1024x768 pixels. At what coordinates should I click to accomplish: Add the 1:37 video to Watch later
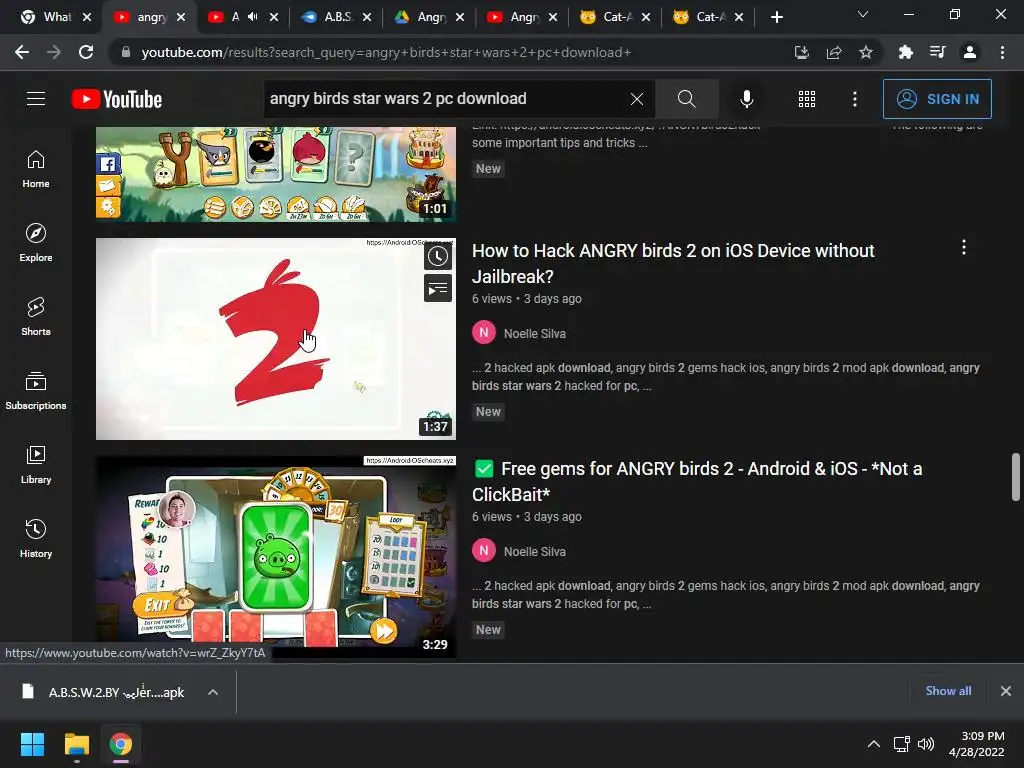(438, 257)
